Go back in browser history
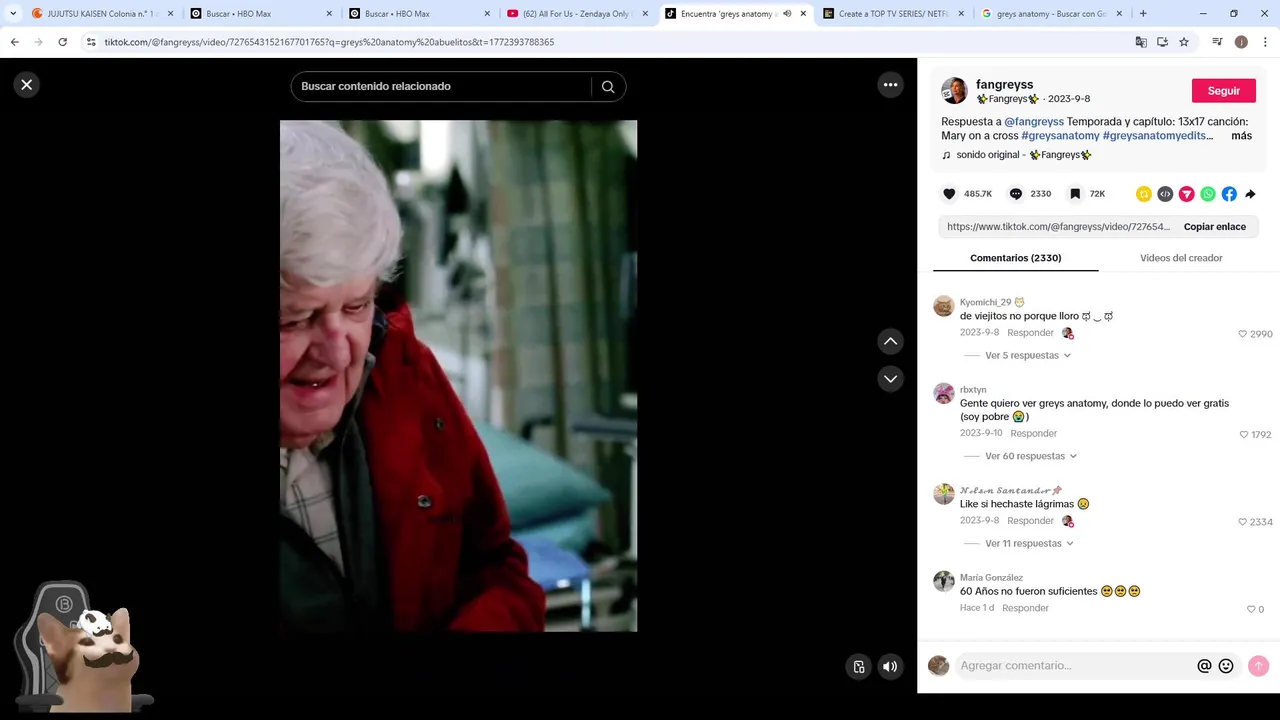The height and width of the screenshot is (720, 1280). click(x=14, y=42)
